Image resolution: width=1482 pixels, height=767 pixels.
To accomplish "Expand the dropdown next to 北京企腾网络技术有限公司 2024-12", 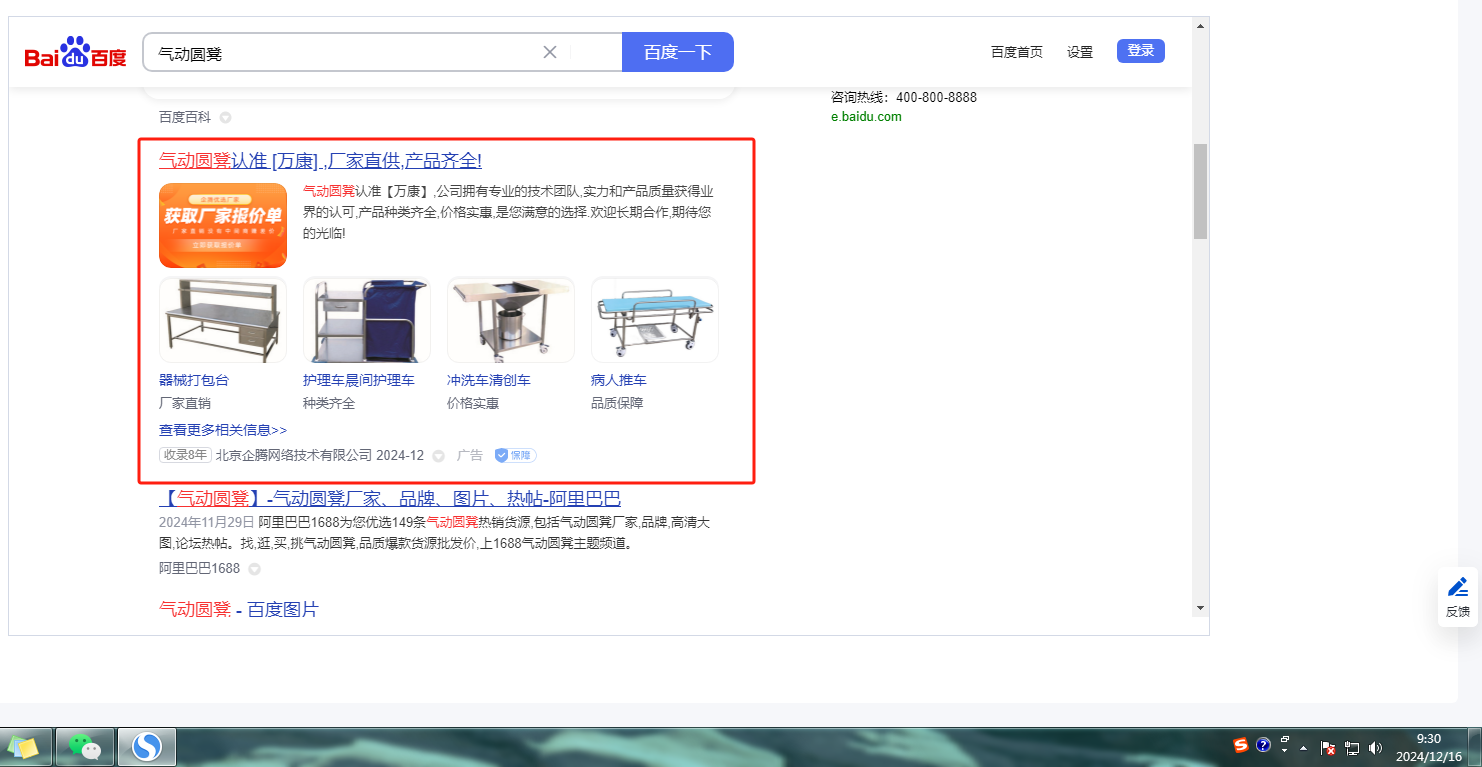I will [x=438, y=456].
